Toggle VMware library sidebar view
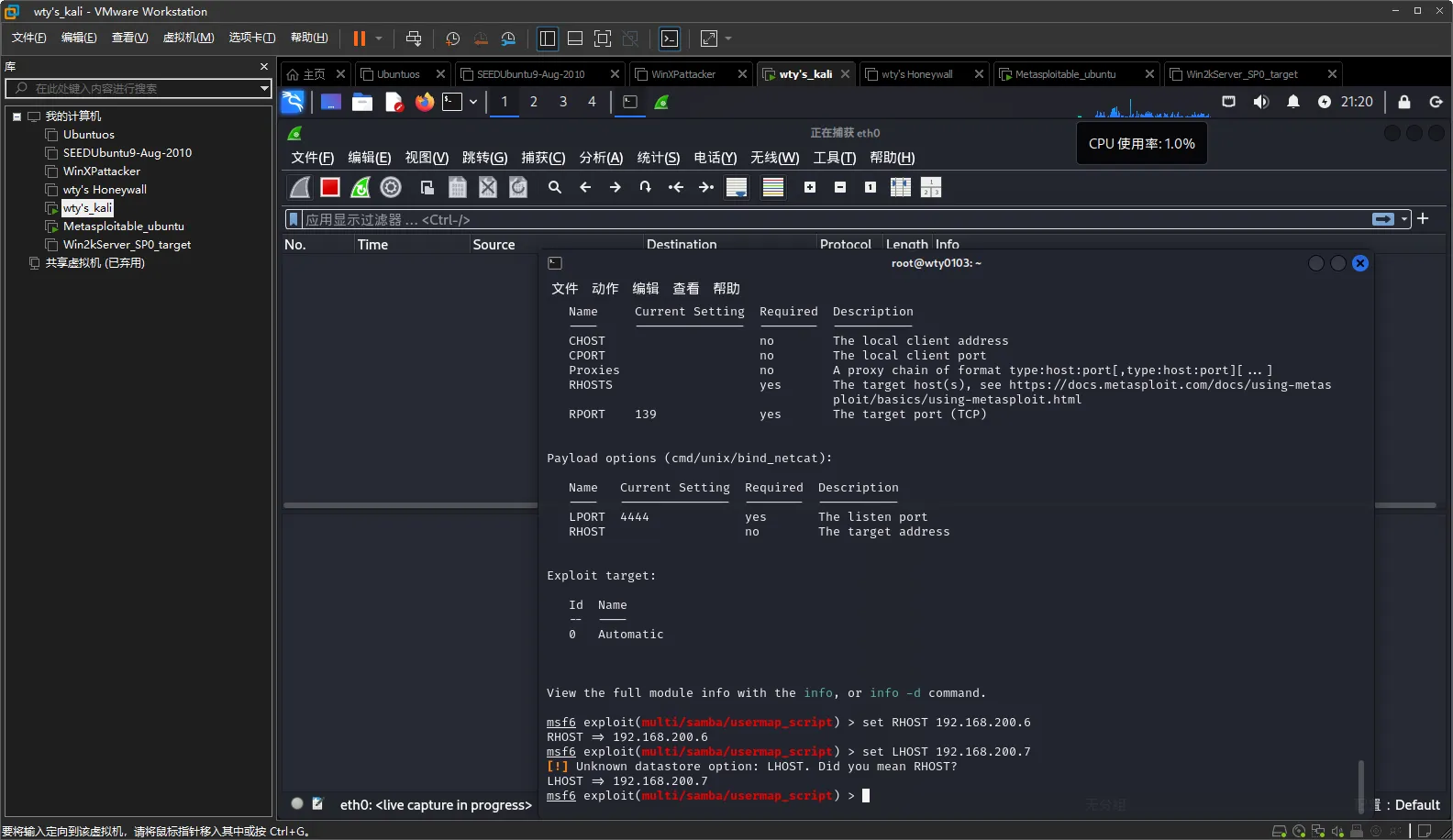 (548, 39)
